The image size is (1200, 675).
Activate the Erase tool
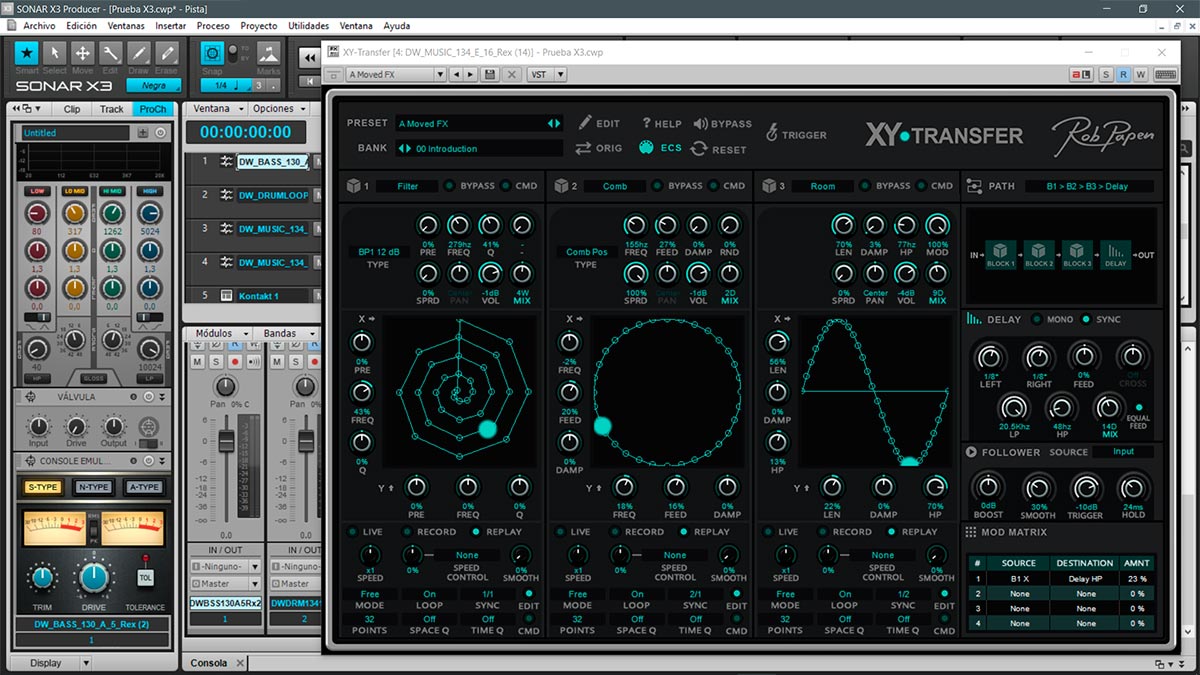pos(167,53)
